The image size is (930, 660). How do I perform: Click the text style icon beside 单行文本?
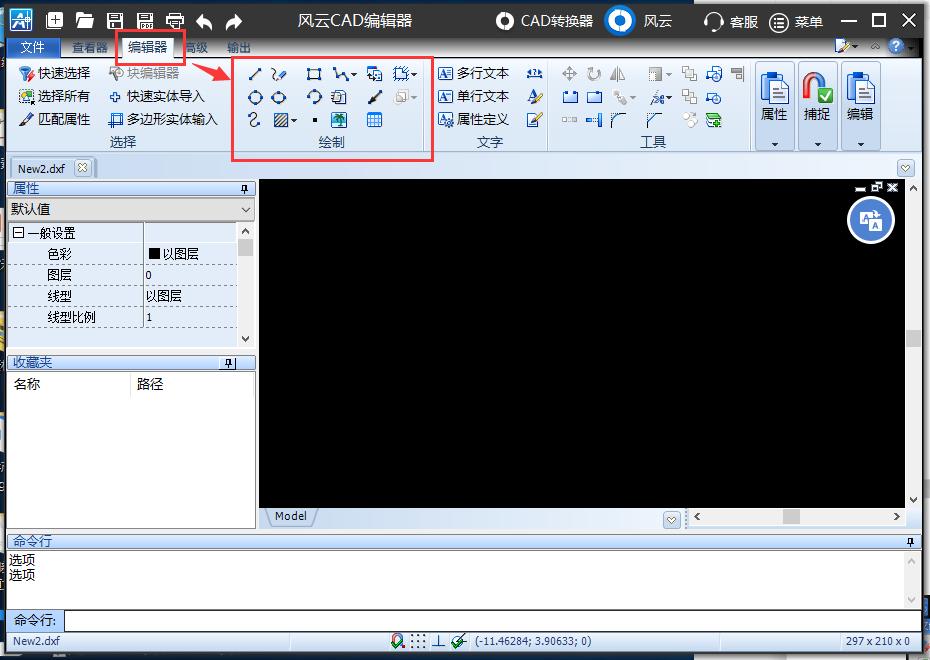(534, 97)
